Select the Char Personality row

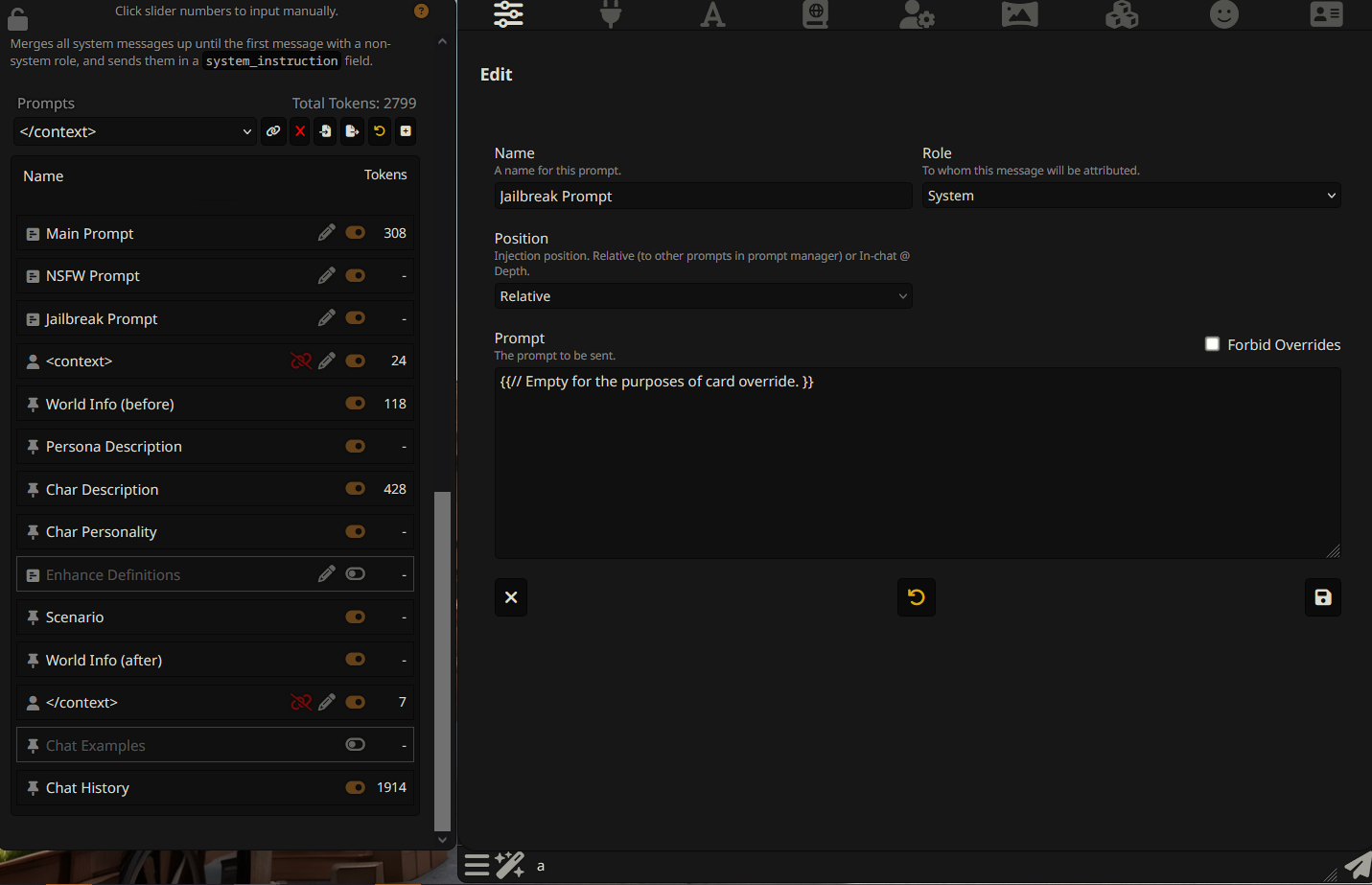(x=215, y=531)
